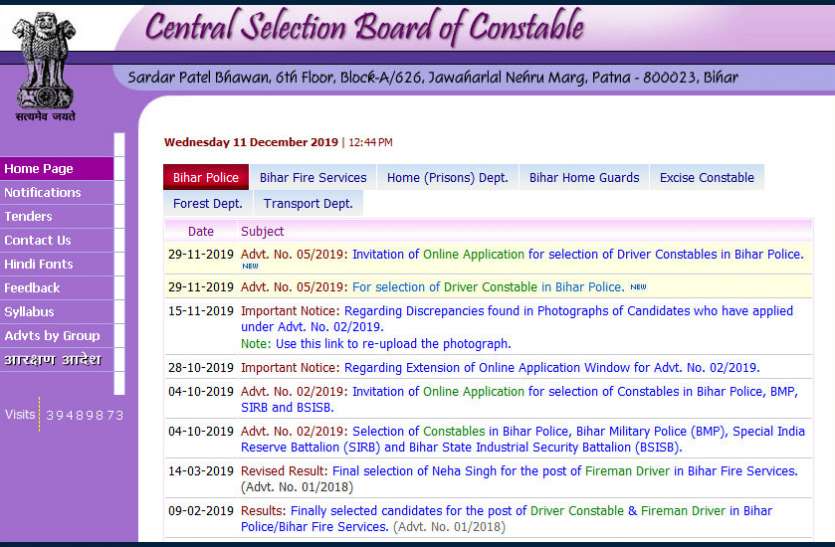Open Advt. 02/2019 Invitation of Online Application link
Screen dimensions: 835x547
click(x=519, y=399)
